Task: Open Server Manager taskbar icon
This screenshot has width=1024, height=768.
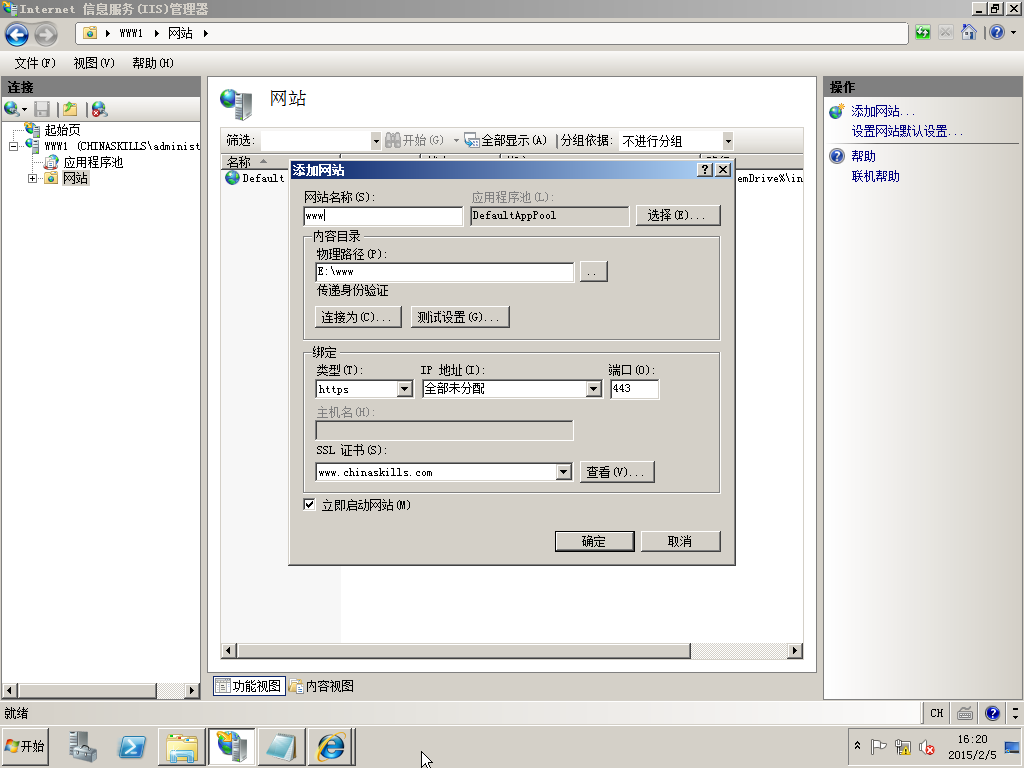Action: pyautogui.click(x=82, y=746)
